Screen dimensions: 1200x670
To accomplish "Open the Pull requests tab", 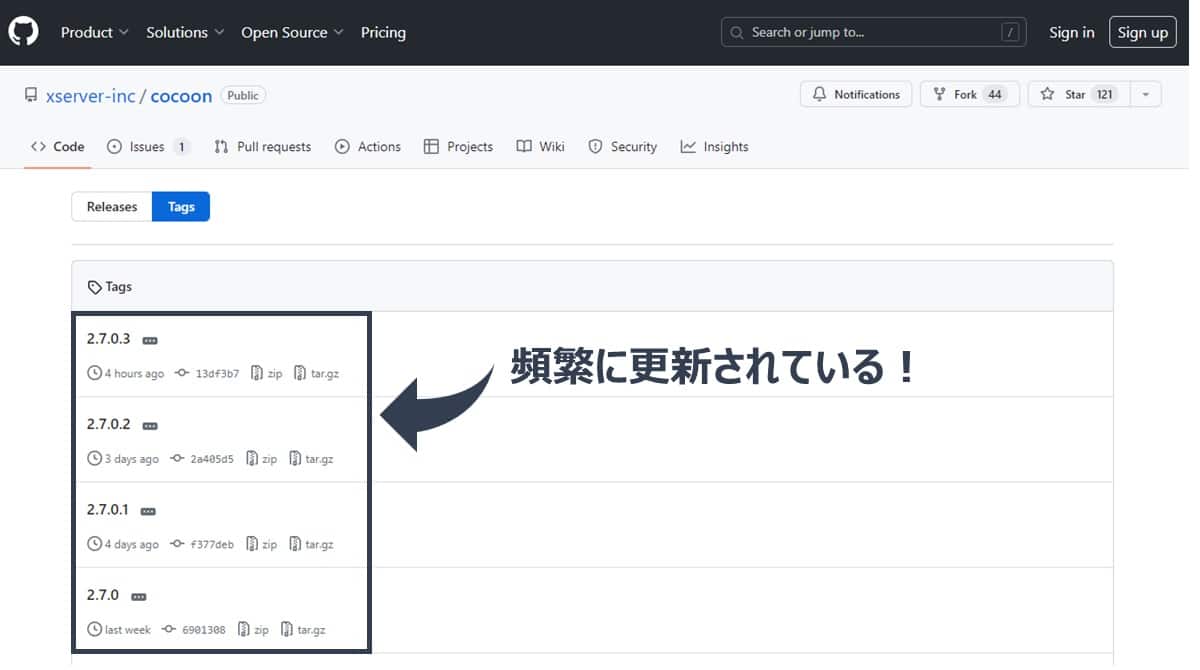I will [x=263, y=146].
